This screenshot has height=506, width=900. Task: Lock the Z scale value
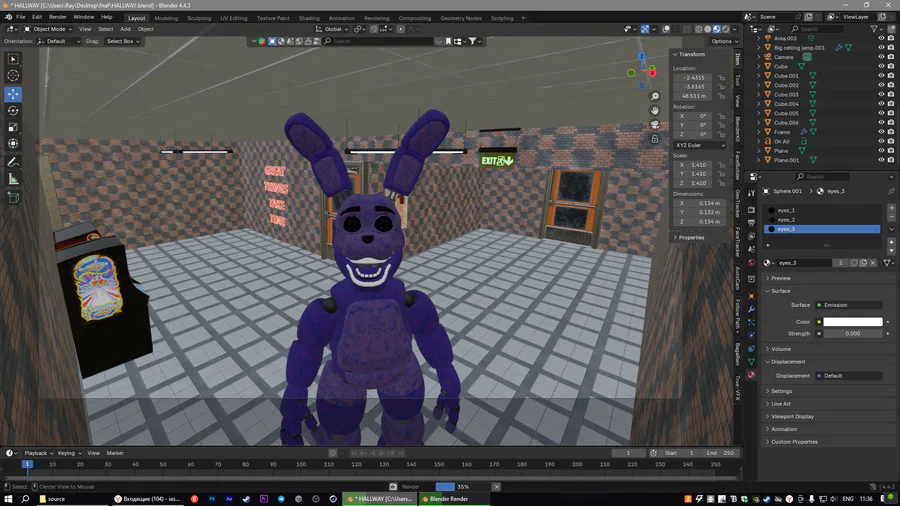[721, 183]
